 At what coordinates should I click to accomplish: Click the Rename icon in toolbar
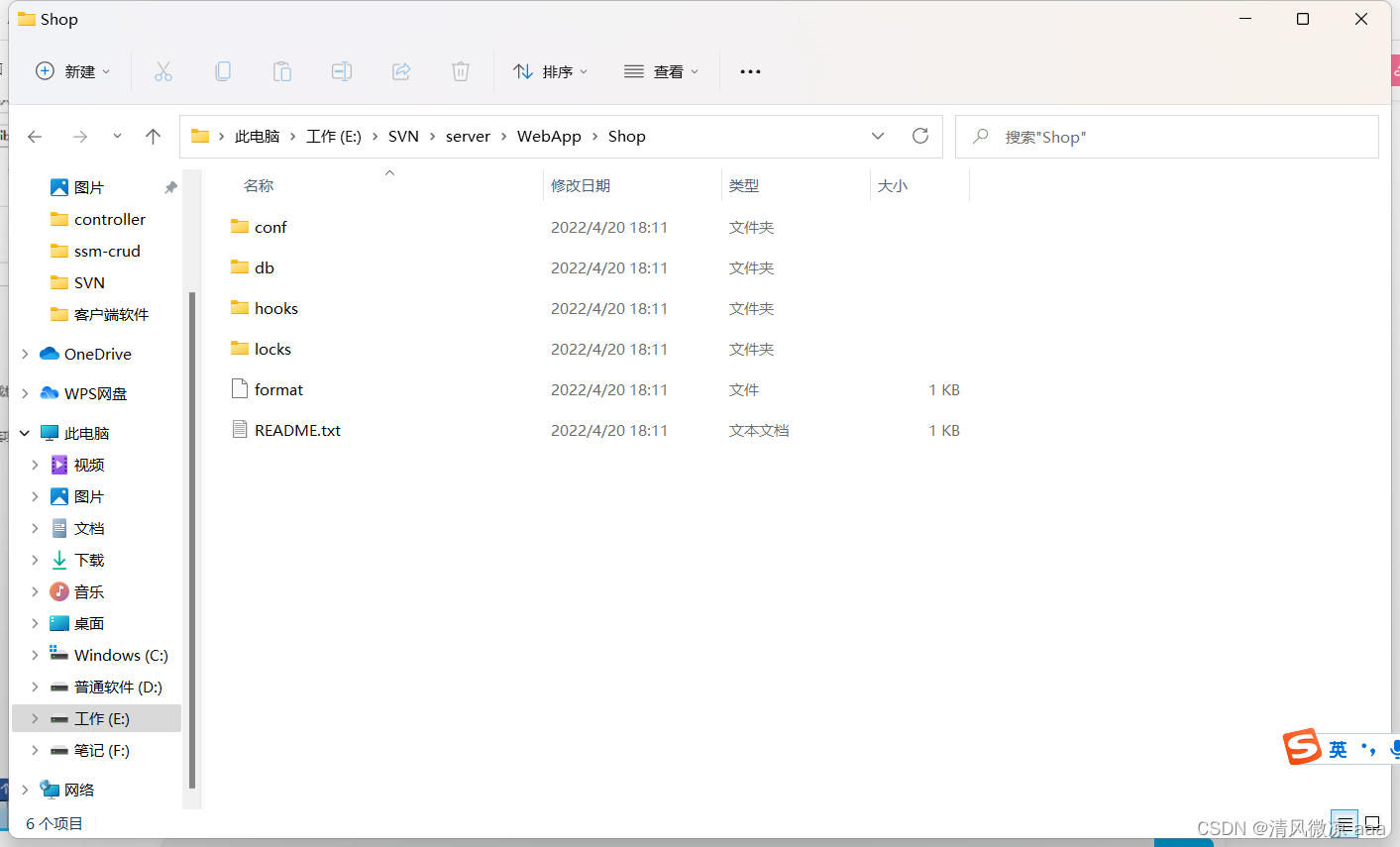click(x=342, y=71)
